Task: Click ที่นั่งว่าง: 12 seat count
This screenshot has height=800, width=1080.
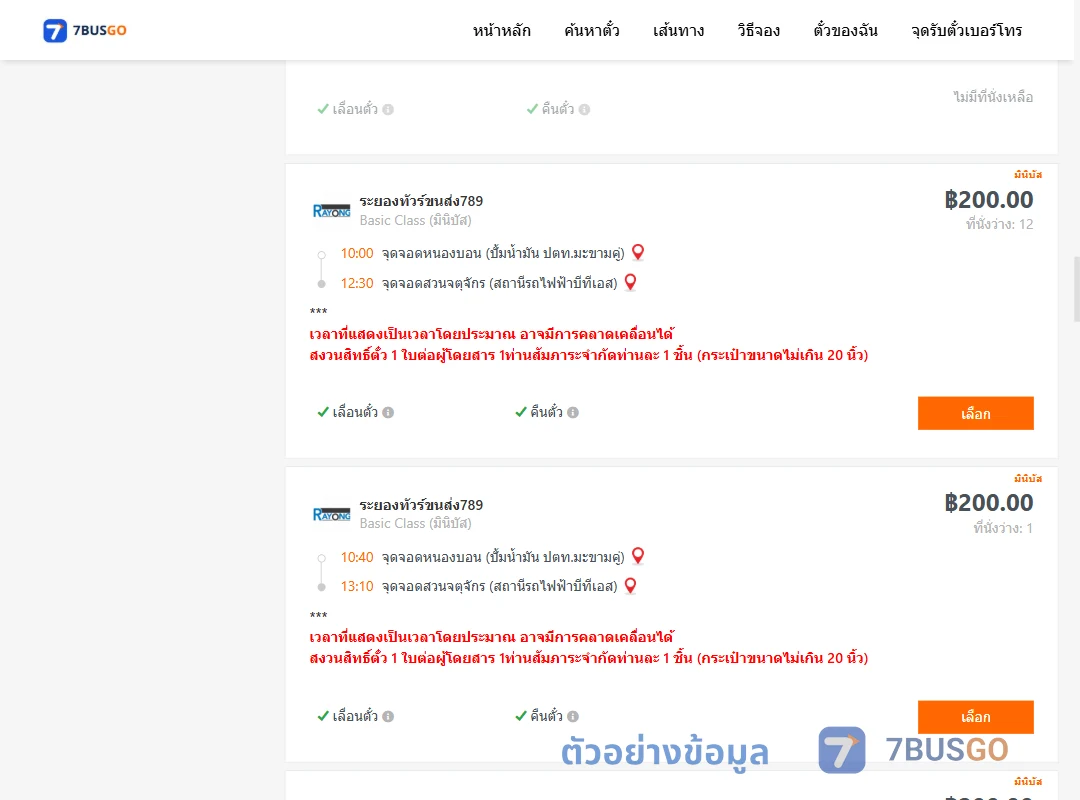Action: click(999, 224)
